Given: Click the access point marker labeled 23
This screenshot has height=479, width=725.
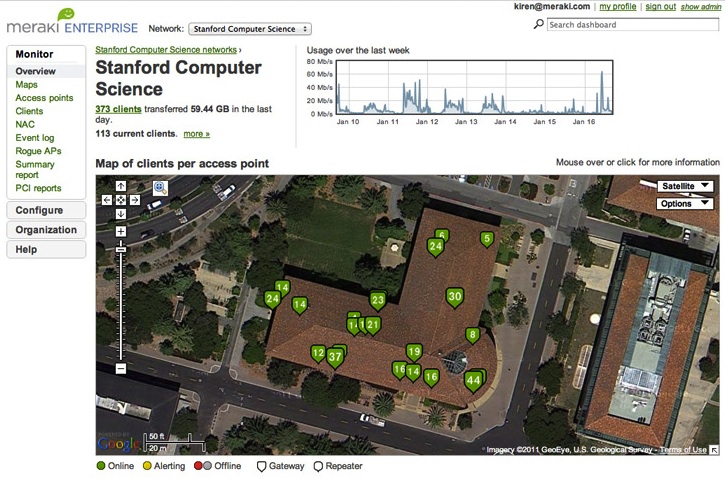Looking at the screenshot, I should click(377, 300).
